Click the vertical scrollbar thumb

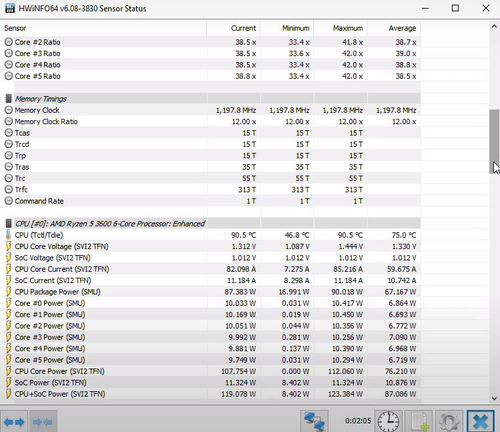[x=494, y=141]
